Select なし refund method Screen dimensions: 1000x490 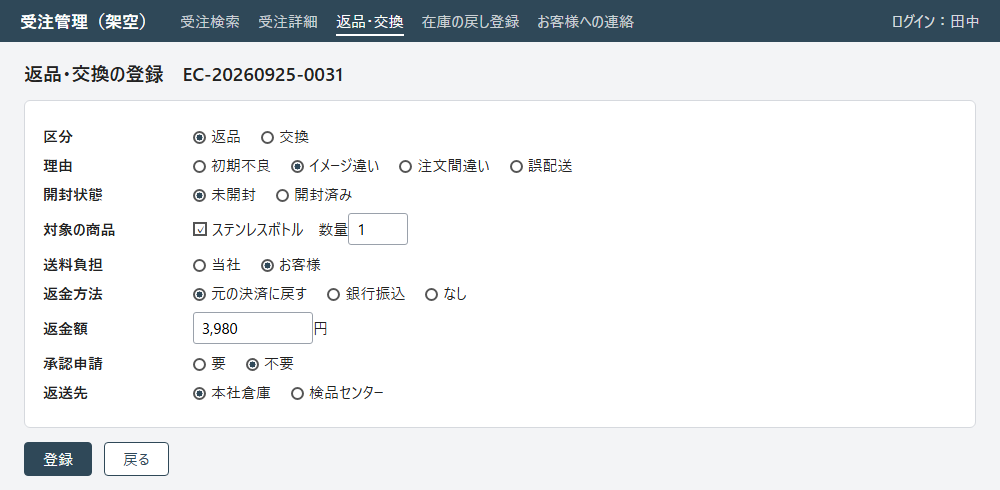point(432,294)
